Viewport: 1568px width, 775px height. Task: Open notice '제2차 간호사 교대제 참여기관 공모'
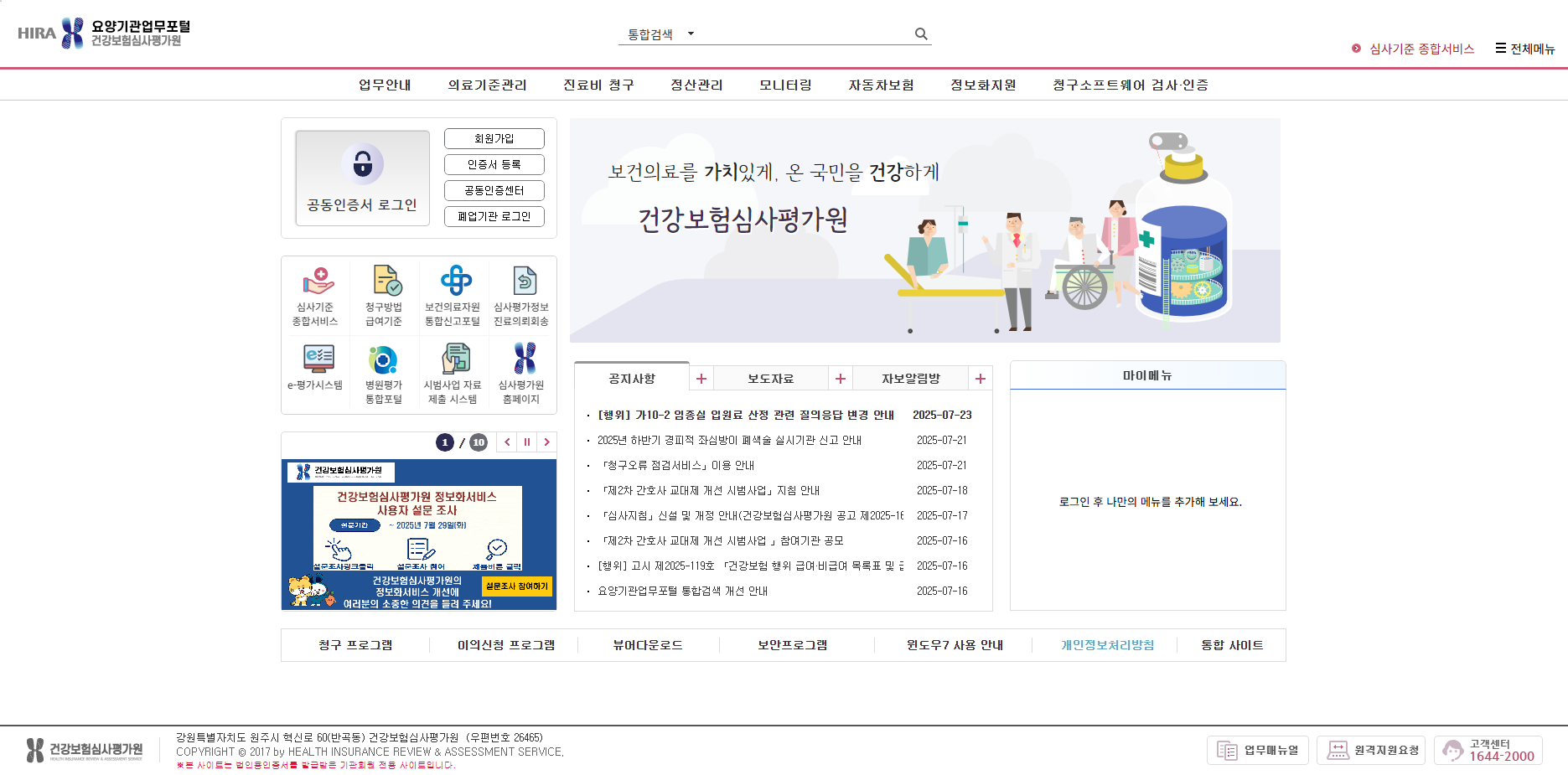pyautogui.click(x=722, y=540)
